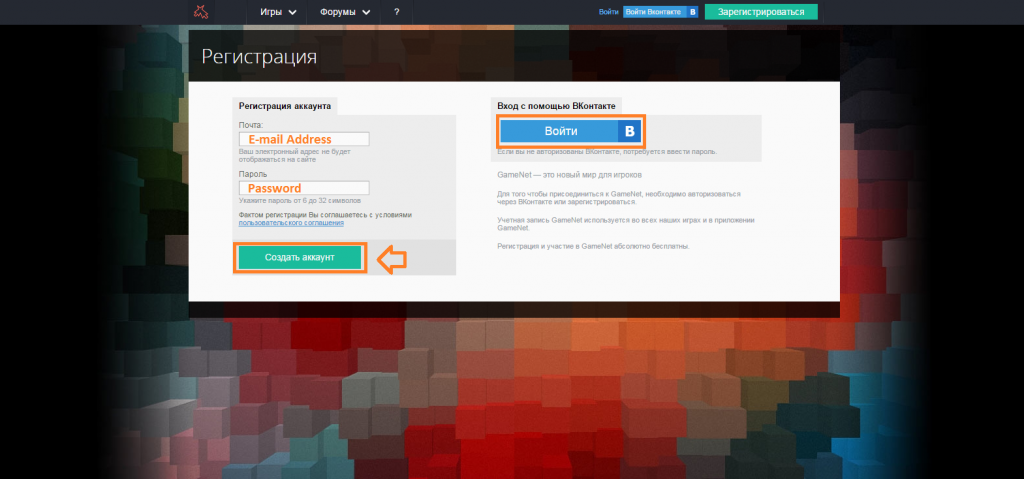Click text GameNet — это новый мир для игроков
1024x479 pixels.
[x=570, y=175]
